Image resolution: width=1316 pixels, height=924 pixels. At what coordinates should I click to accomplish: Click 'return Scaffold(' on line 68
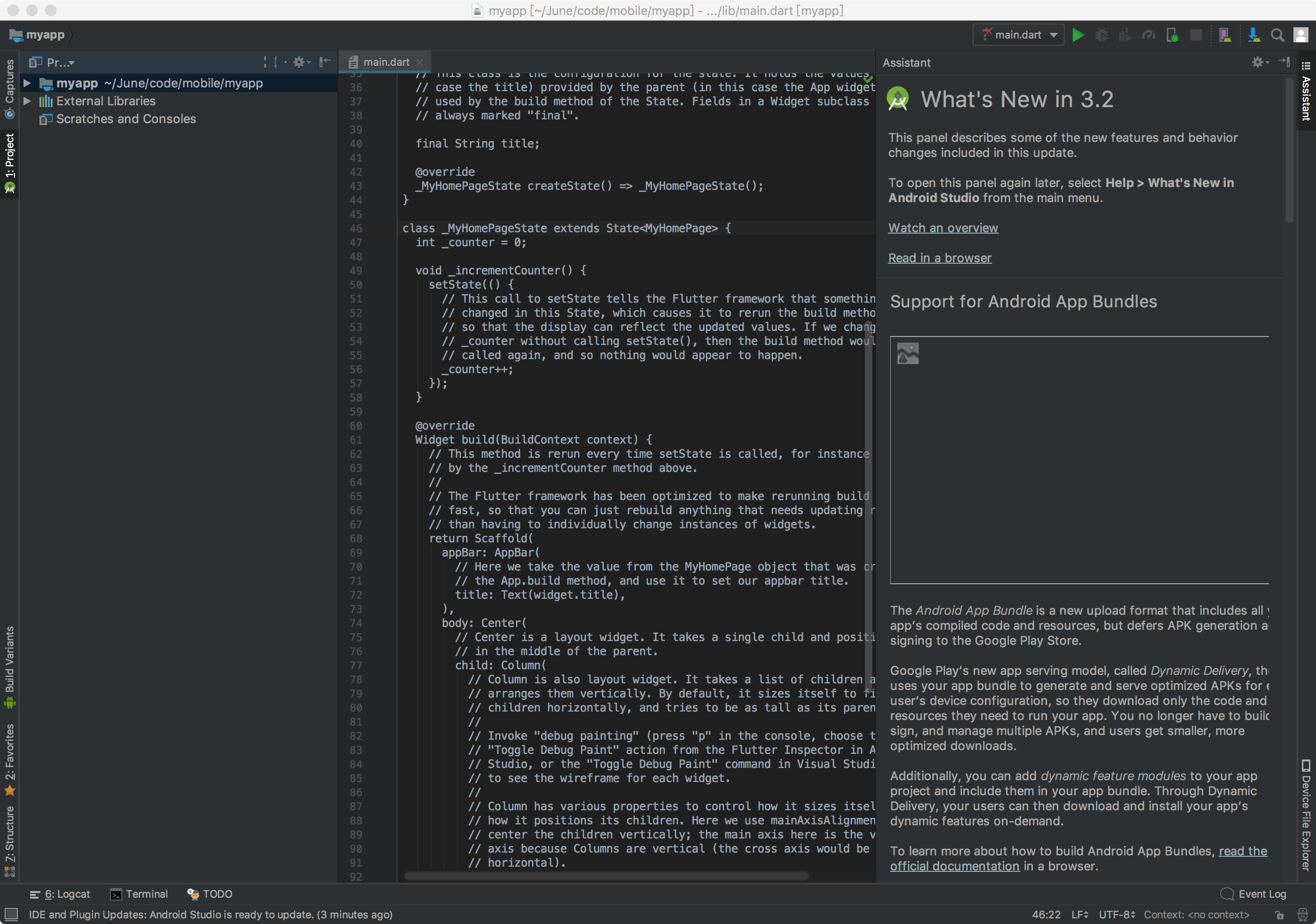[x=481, y=538]
